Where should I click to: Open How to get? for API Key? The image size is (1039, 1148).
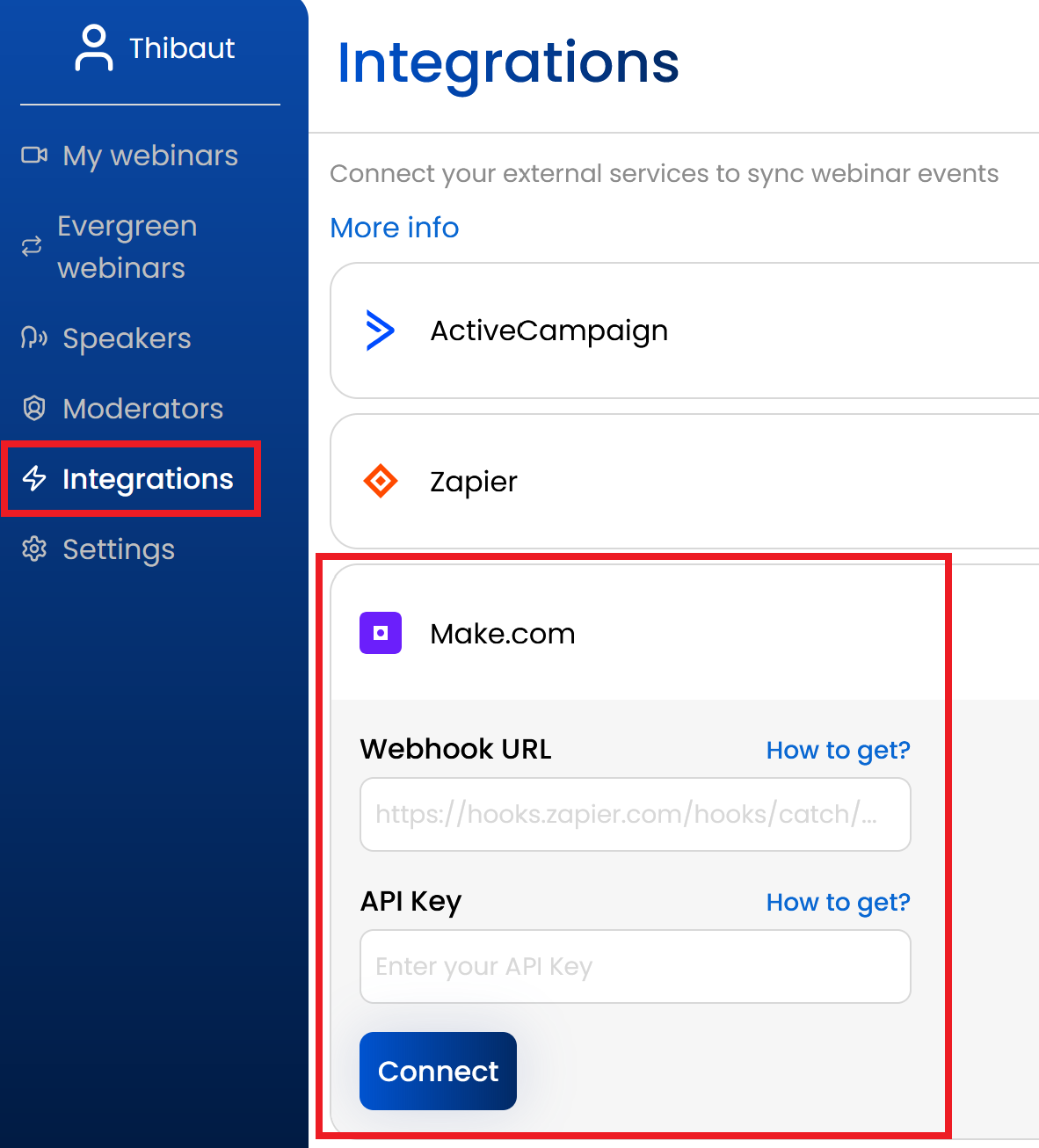coord(839,903)
